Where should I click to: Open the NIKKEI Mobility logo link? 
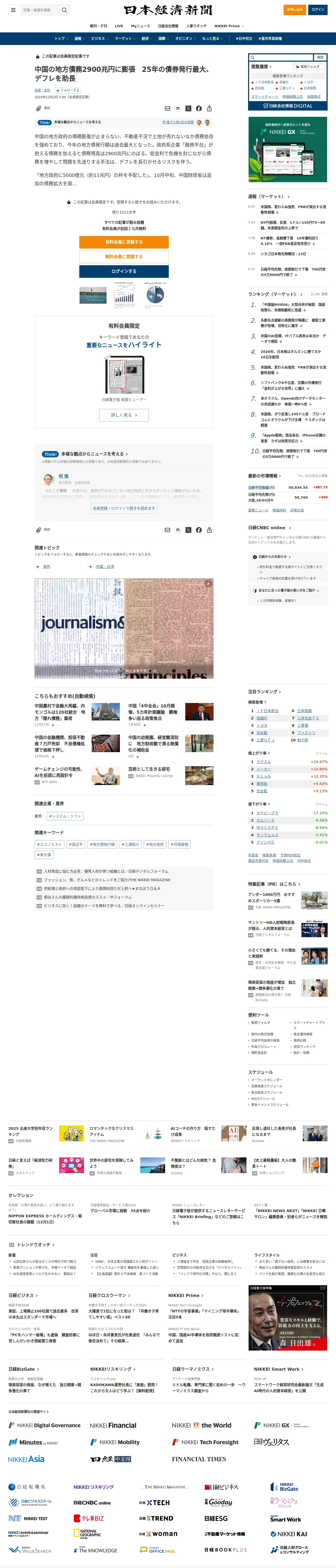(115, 1442)
